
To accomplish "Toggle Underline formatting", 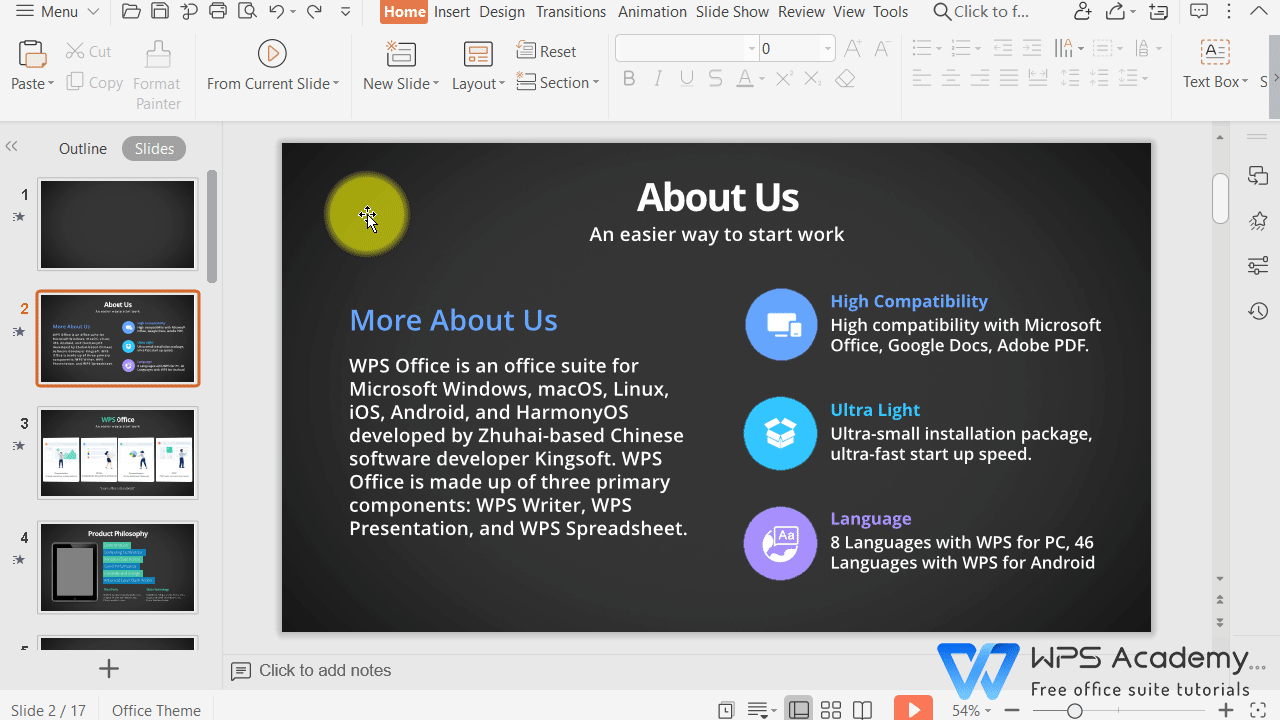I will click(x=686, y=79).
